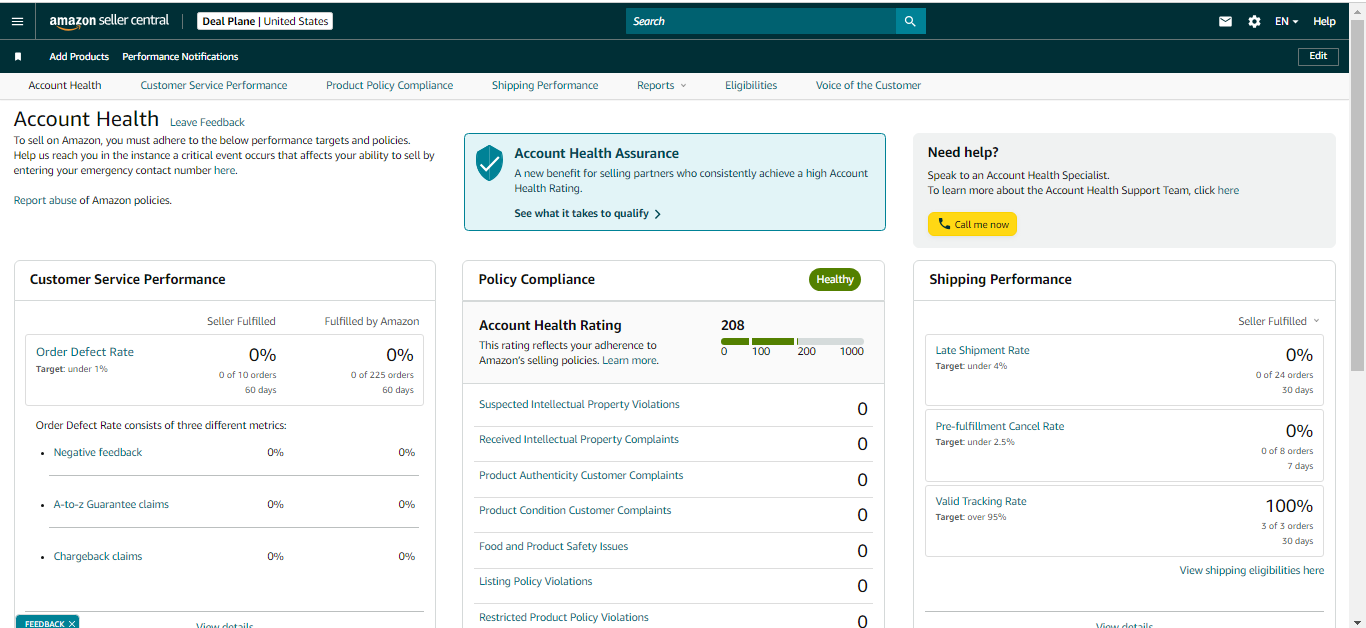
Task: Click the 208 rating score
Action: (x=733, y=326)
